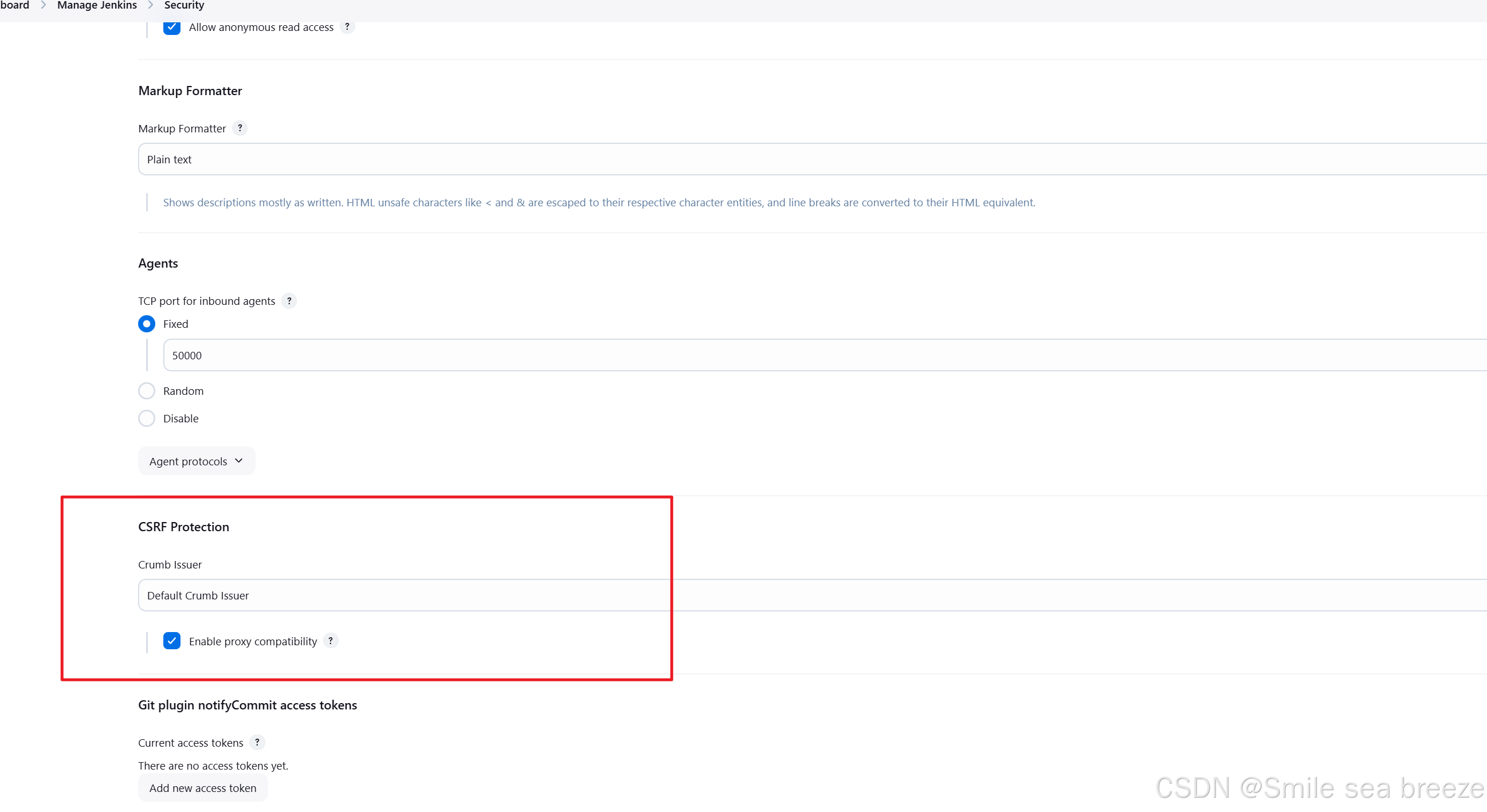This screenshot has width=1487, height=812.
Task: Open help for TCP port for inbound agents
Action: [x=289, y=301]
